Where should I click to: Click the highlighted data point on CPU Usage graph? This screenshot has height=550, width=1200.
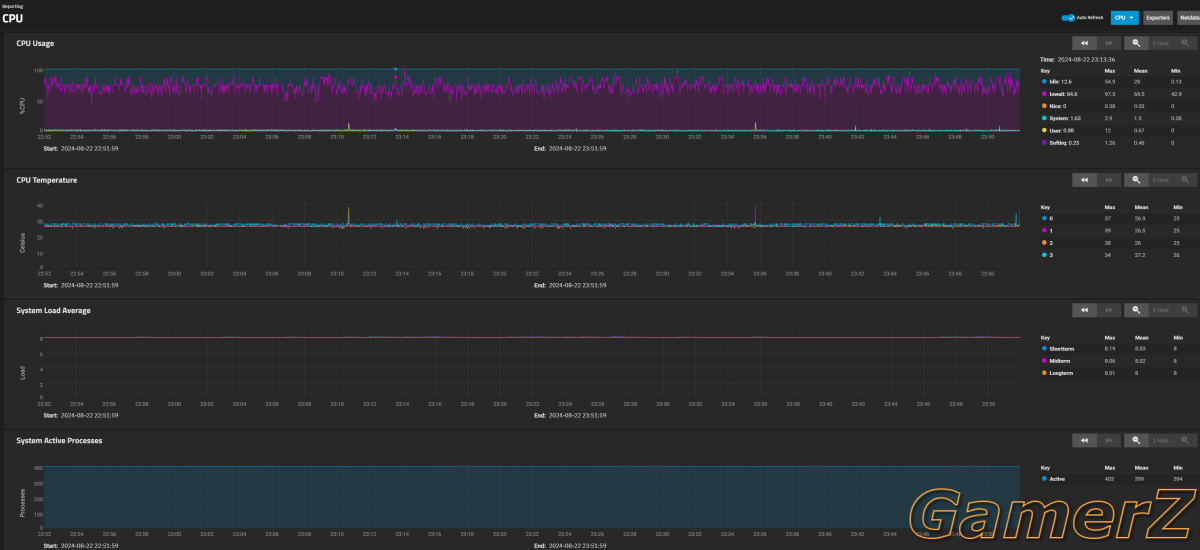click(395, 70)
